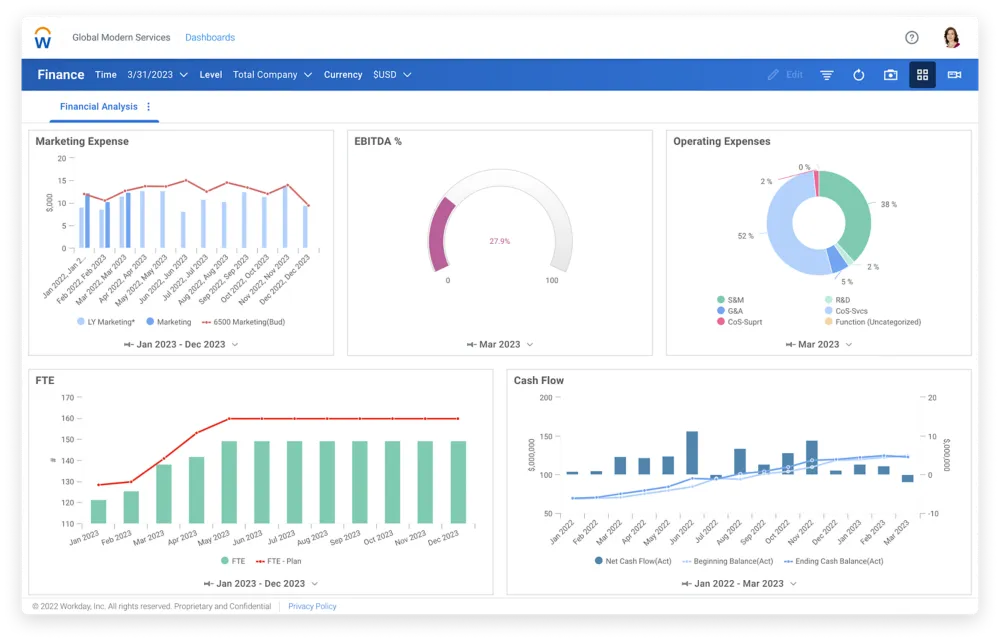This screenshot has height=642, width=1000.
Task: Click the presentation mode icon
Action: [x=954, y=75]
